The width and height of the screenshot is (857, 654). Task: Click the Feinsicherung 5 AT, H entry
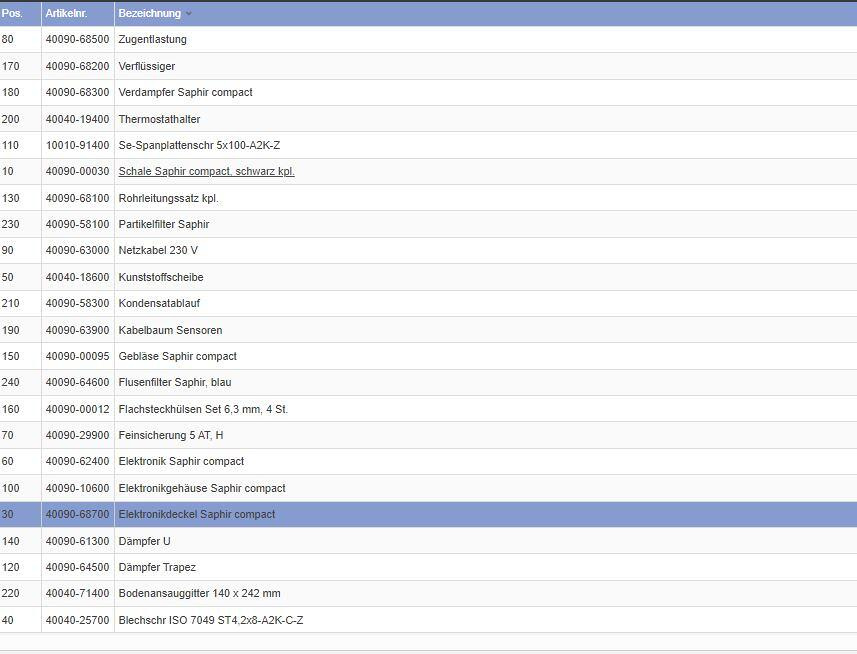click(170, 436)
